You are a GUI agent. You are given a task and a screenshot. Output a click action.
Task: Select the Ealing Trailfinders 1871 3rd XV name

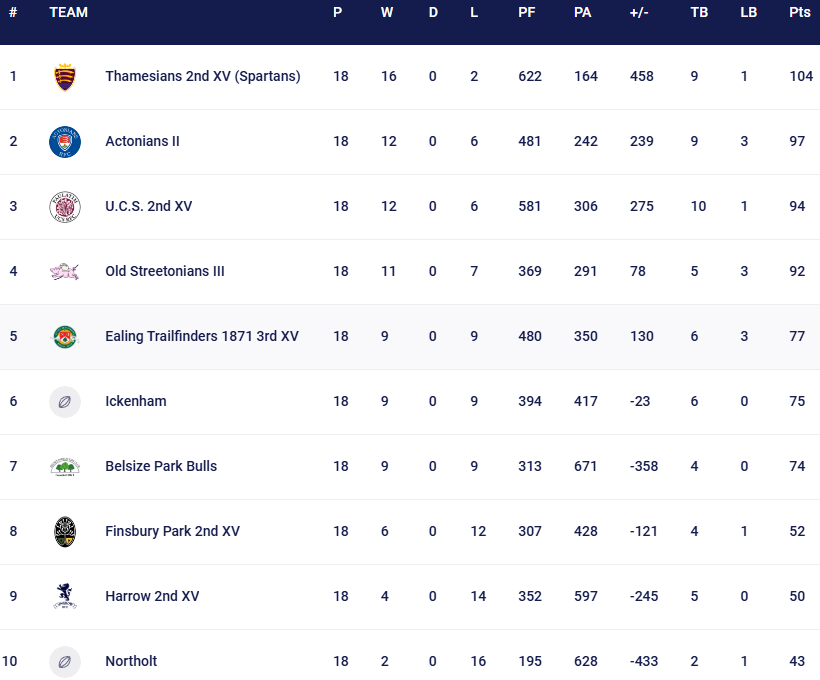tap(202, 336)
